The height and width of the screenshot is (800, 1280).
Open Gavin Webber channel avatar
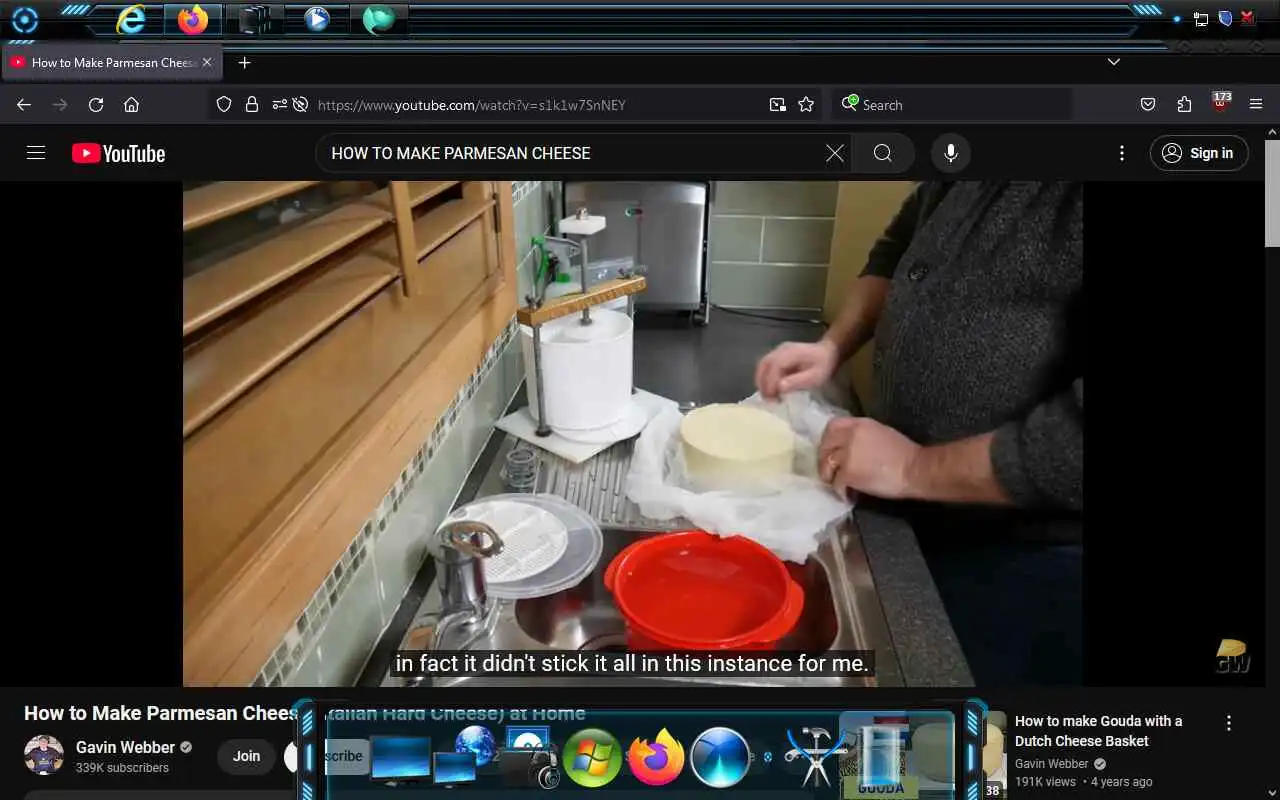(44, 755)
